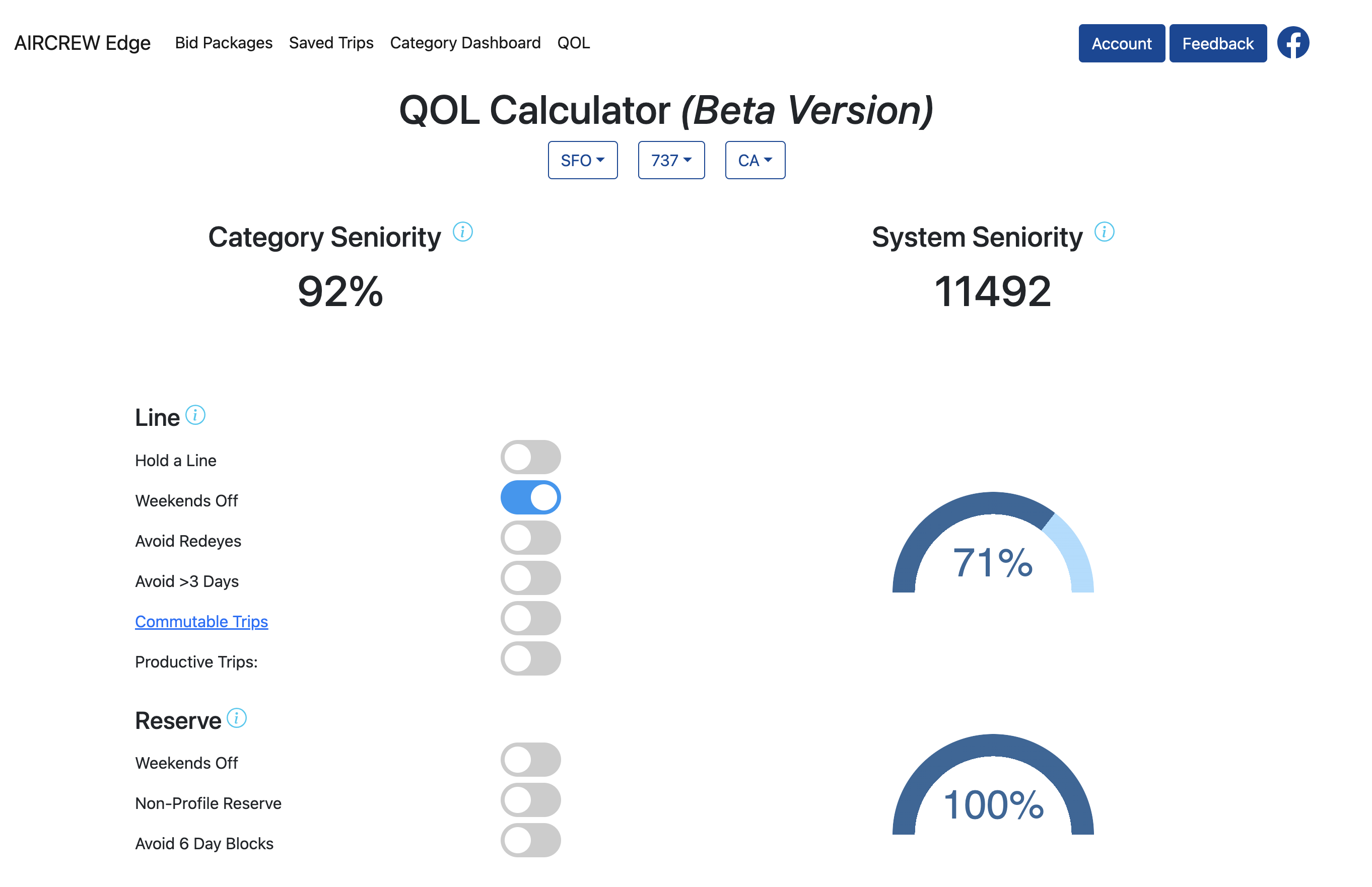Toggle Avoid >3 Days switch
Screen dimensions: 1372x887
click(x=530, y=578)
